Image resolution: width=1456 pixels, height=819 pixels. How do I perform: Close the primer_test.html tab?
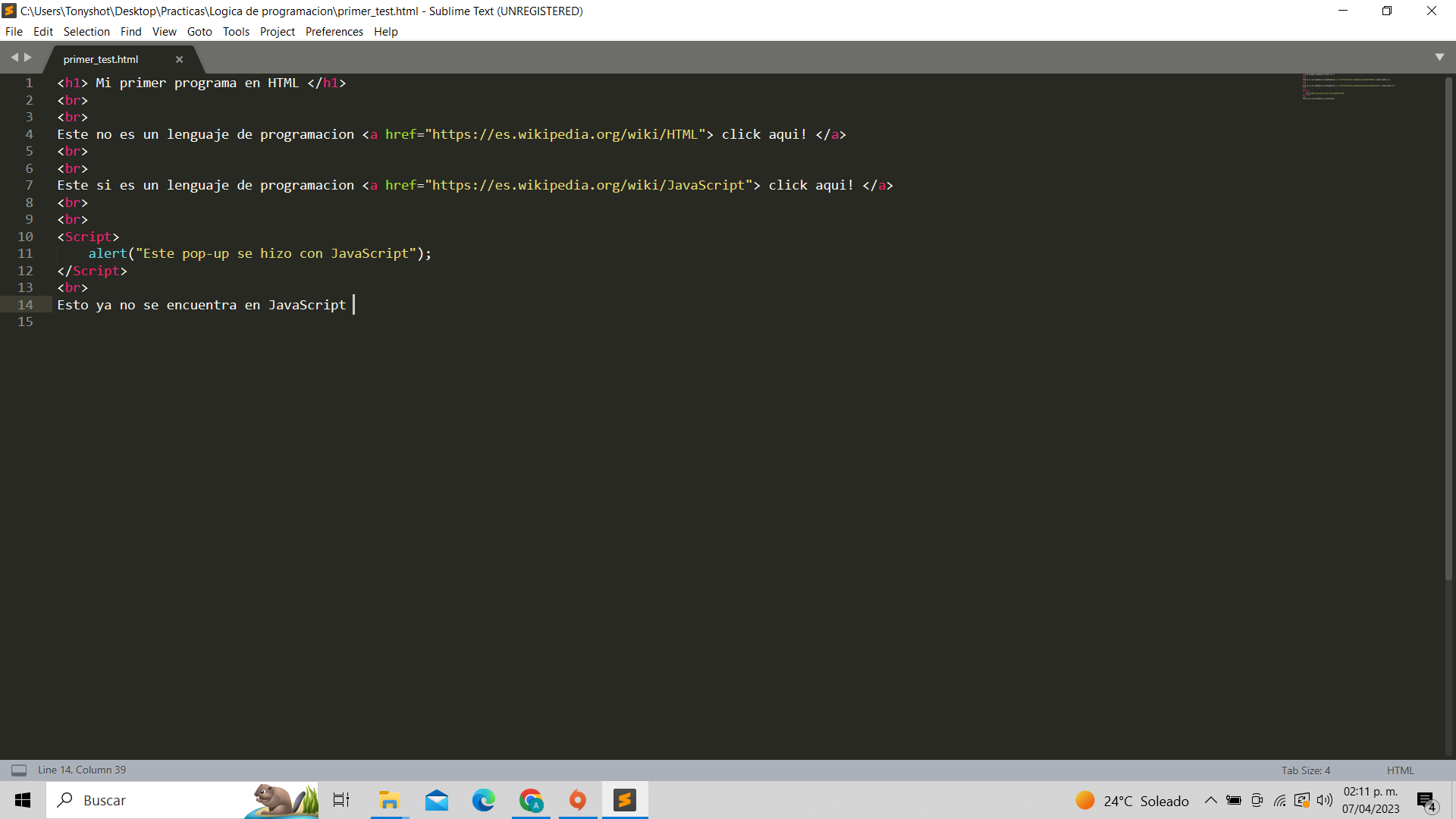[180, 59]
